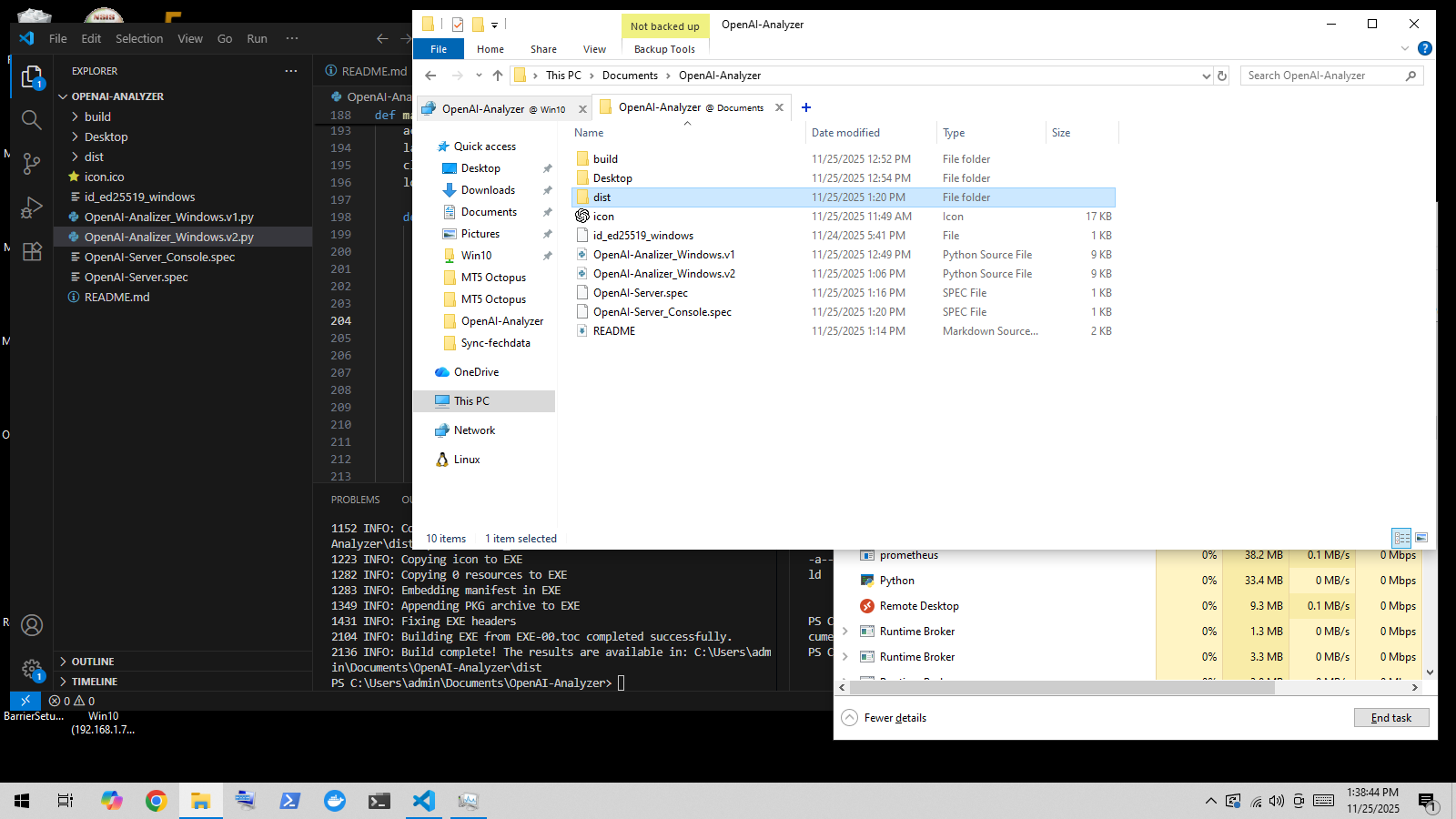Open Source Control in the activity bar
Viewport: 1456px width, 819px height.
tap(32, 164)
